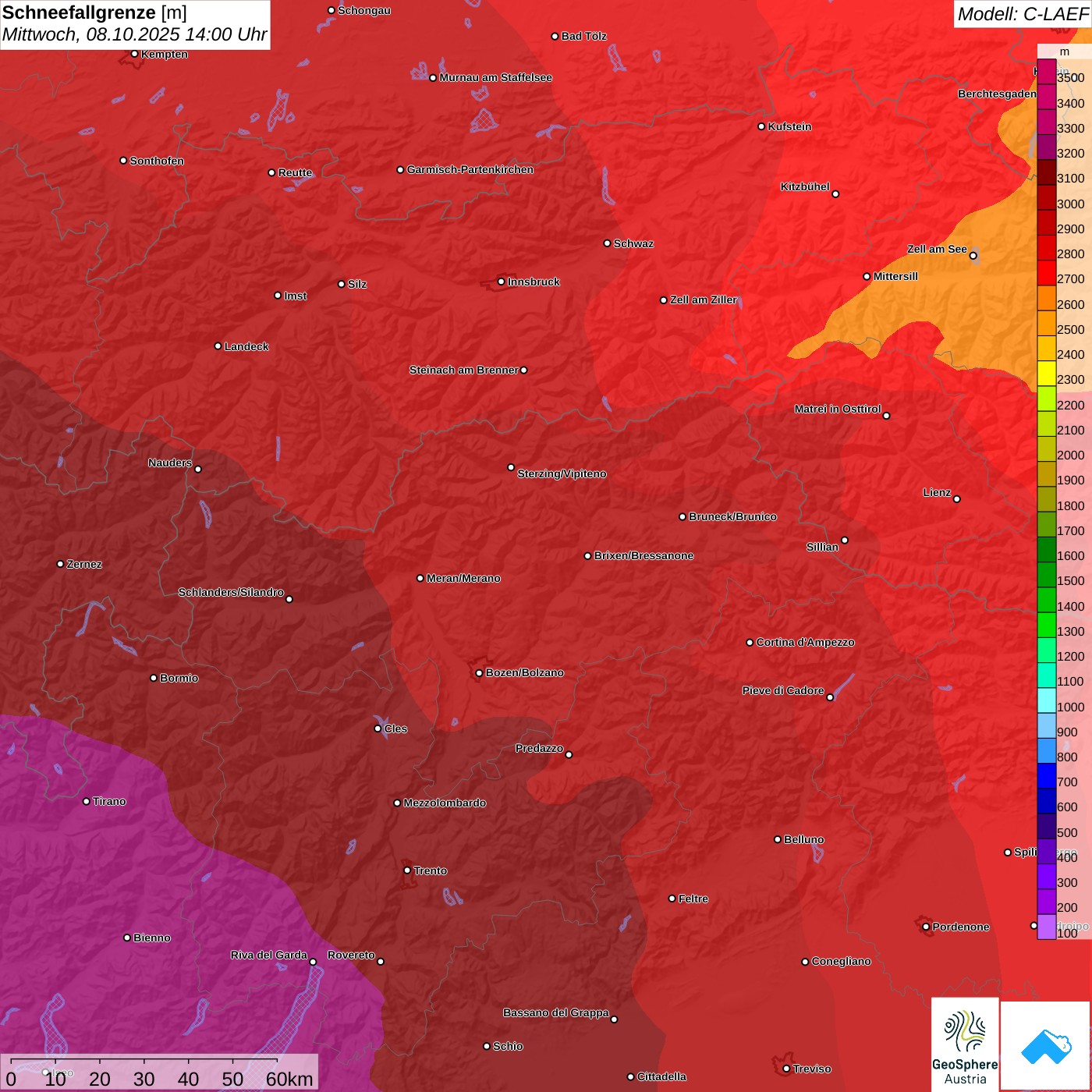Click the blue mountain logo at bottom right
The image size is (1092, 1092).
coord(1046,1046)
